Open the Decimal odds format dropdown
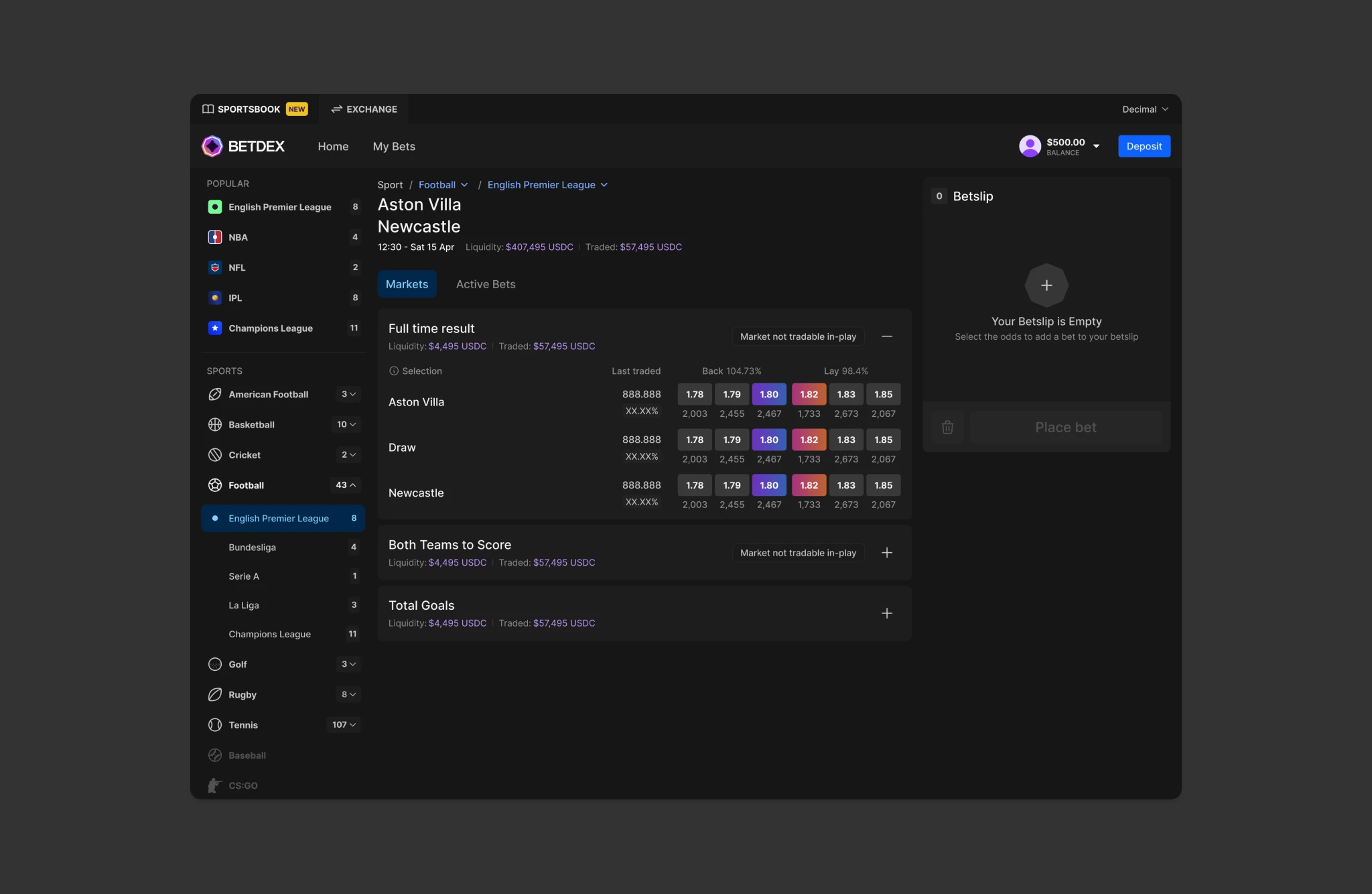The image size is (1372, 894). pos(1145,109)
